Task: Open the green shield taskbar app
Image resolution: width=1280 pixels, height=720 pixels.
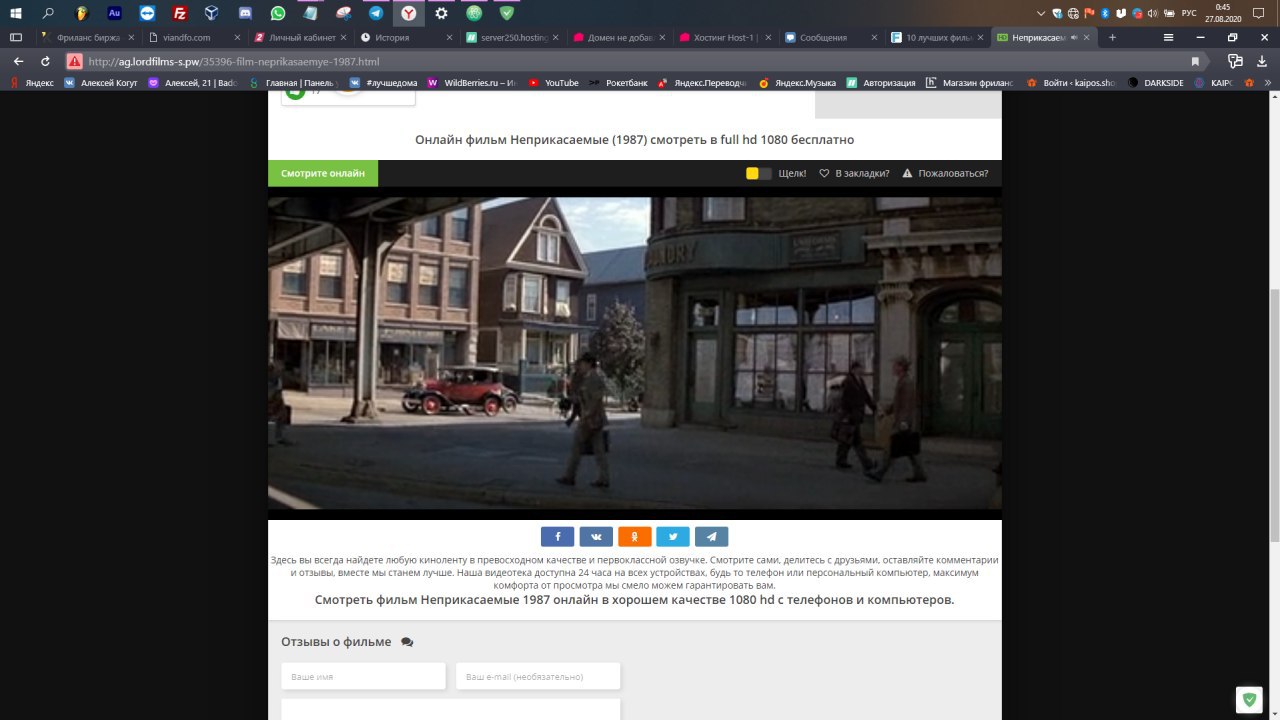Action: point(506,13)
